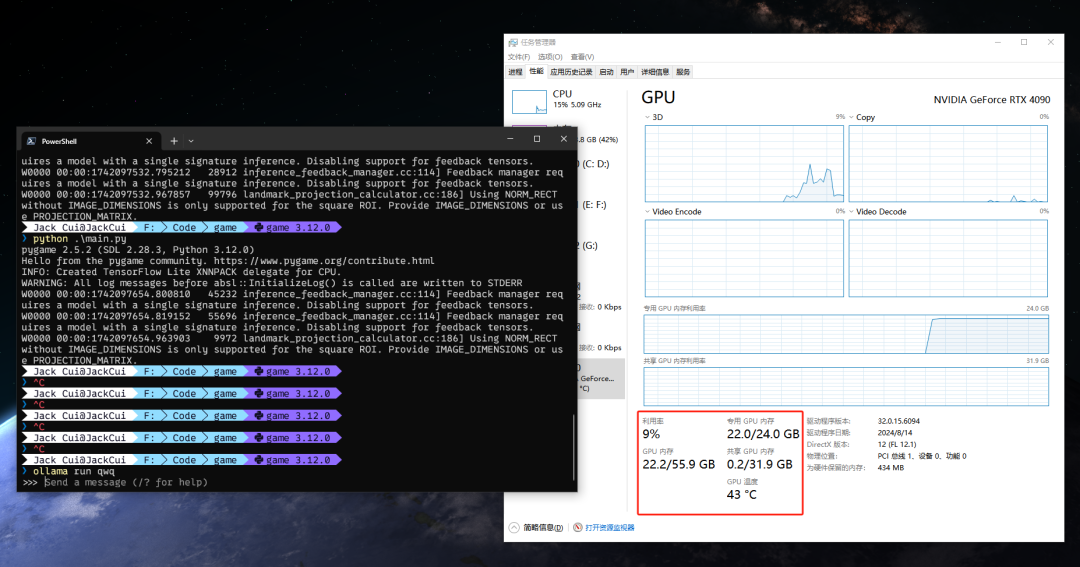Switch to the 服务 tab
The image size is (1080, 567).
[683, 72]
